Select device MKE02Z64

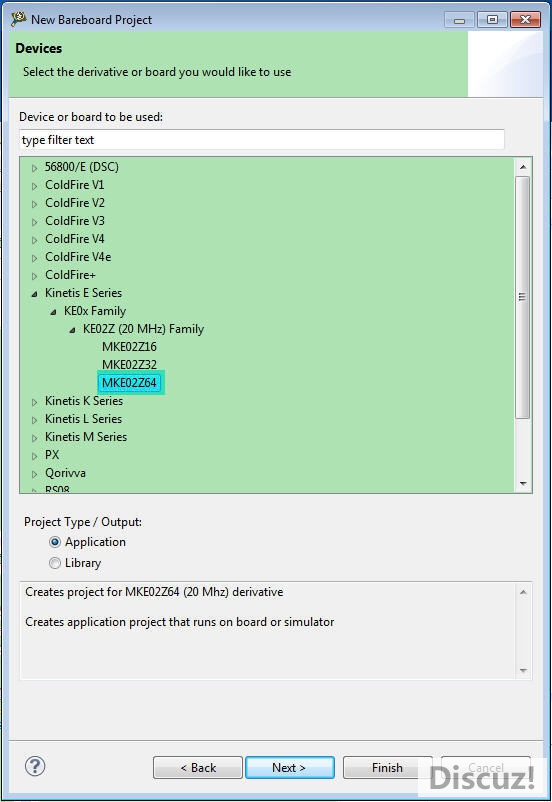tap(129, 383)
